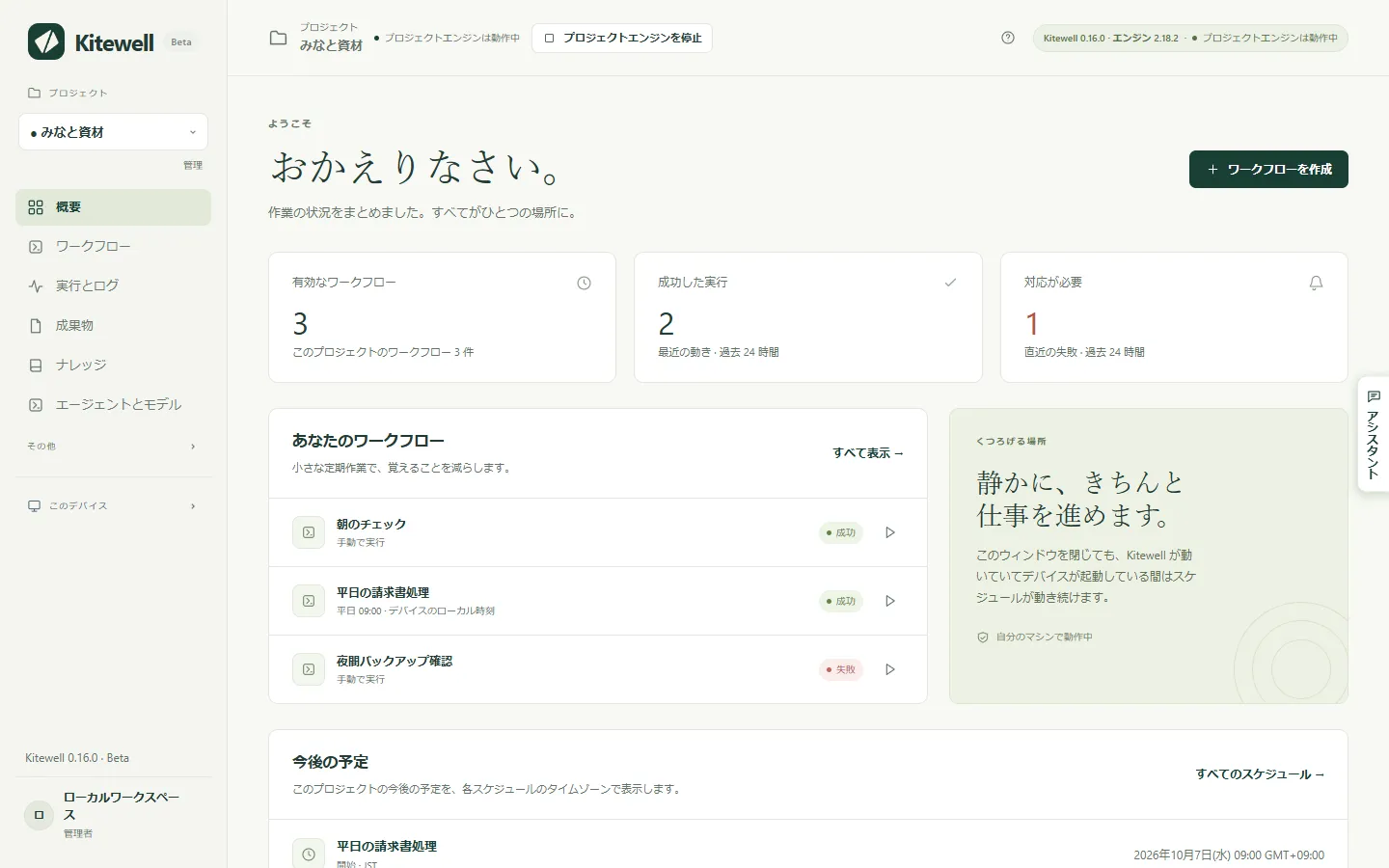Open ナレッジ in the sidebar
1389x868 pixels.
coord(114,366)
